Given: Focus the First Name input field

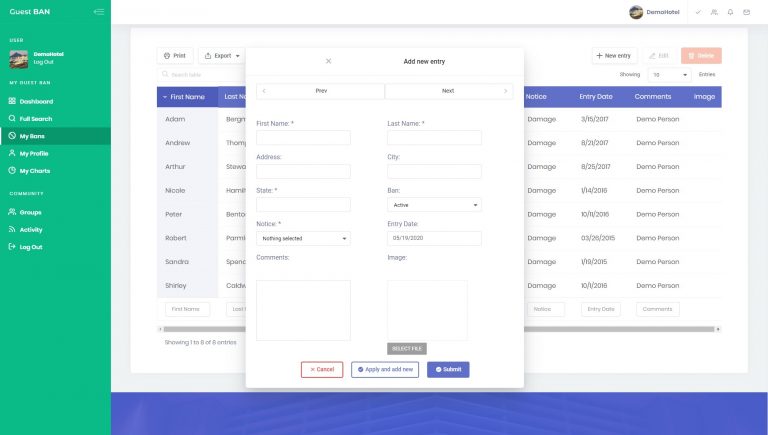Looking at the screenshot, I should 303,138.
